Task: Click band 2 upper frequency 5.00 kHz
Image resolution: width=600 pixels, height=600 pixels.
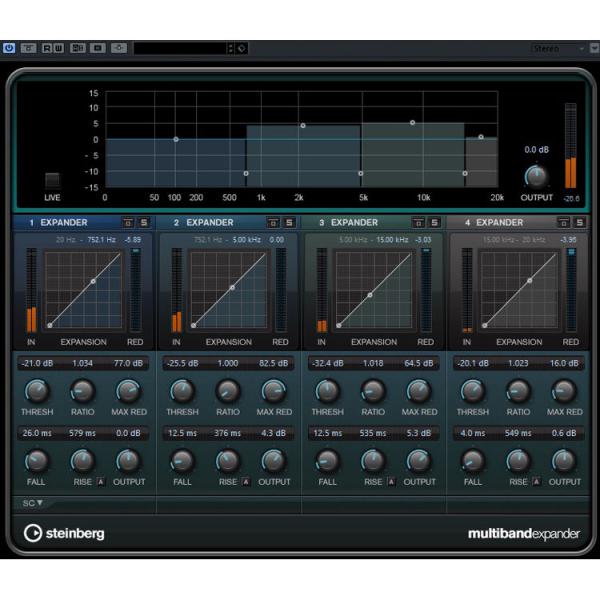Action: coord(246,240)
